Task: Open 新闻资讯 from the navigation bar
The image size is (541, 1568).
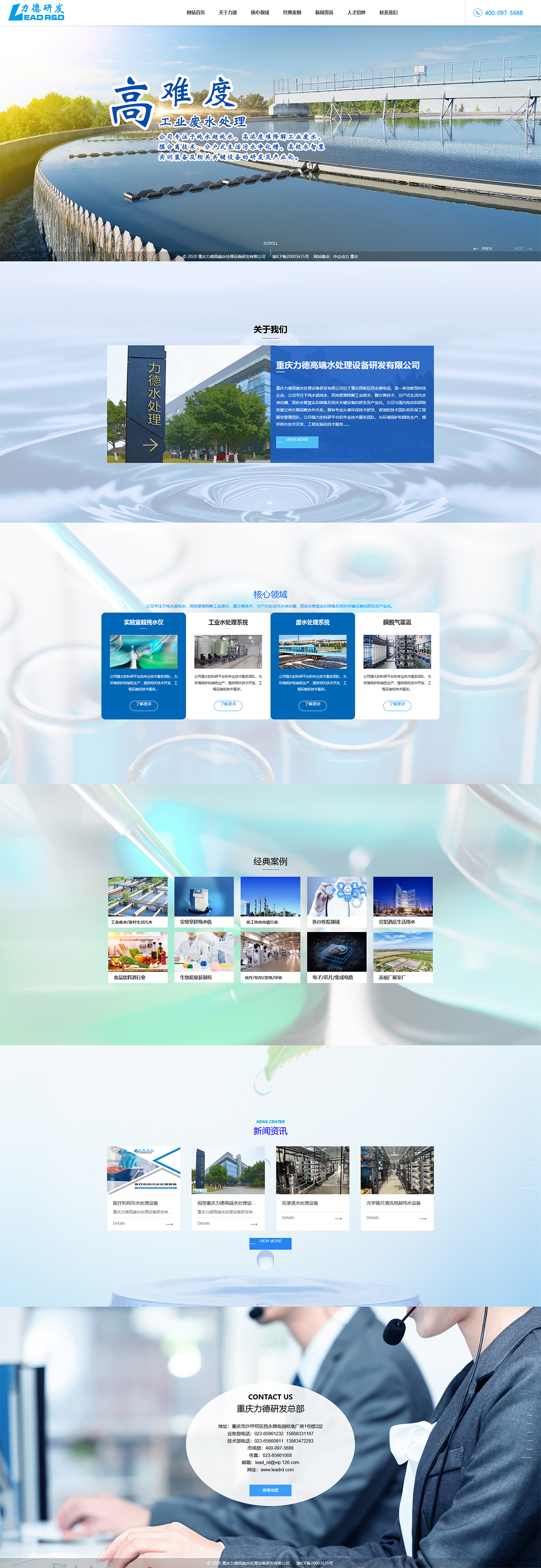Action: (324, 13)
